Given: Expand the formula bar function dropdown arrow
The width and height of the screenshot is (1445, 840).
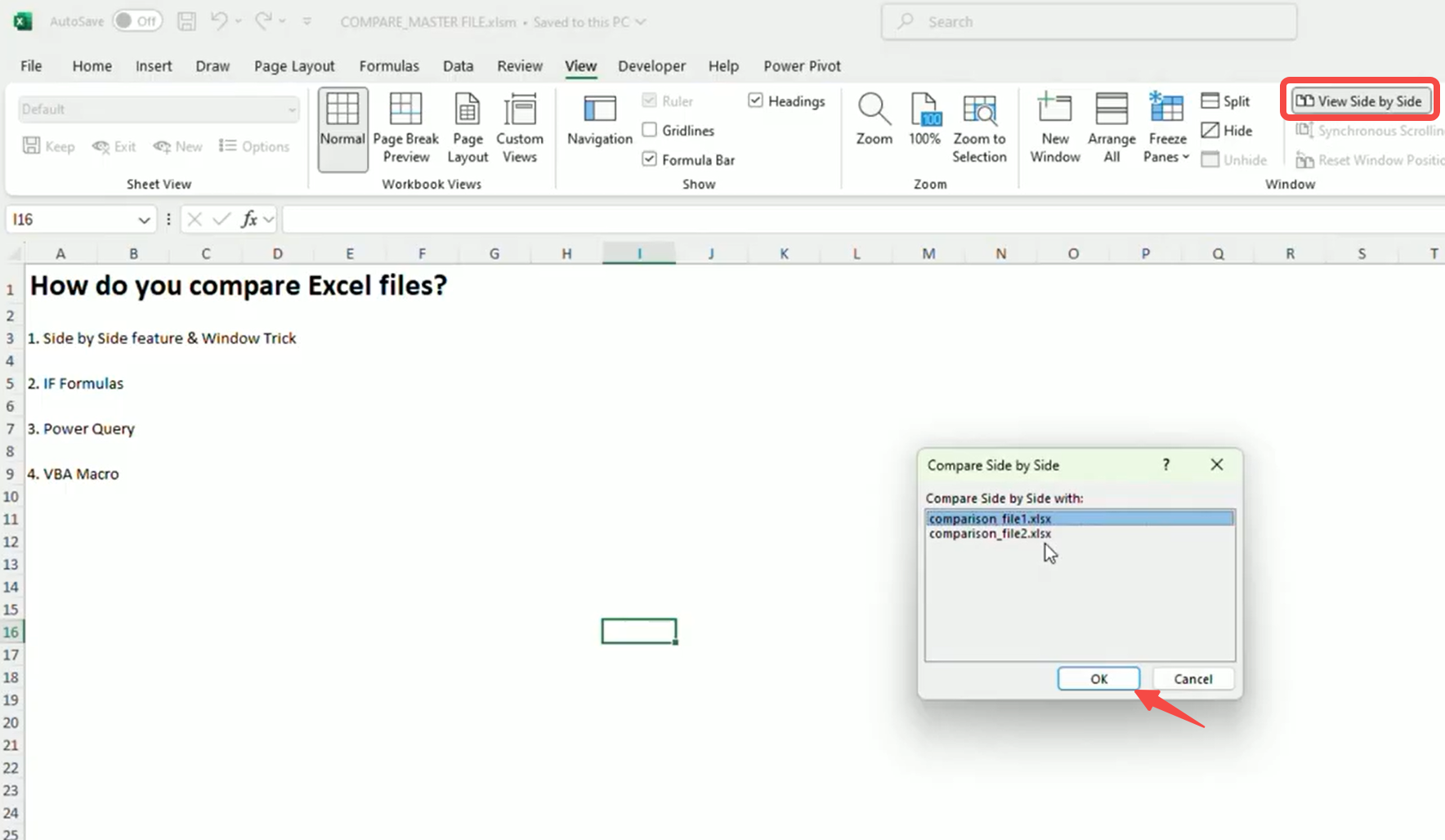Looking at the screenshot, I should click(x=269, y=219).
